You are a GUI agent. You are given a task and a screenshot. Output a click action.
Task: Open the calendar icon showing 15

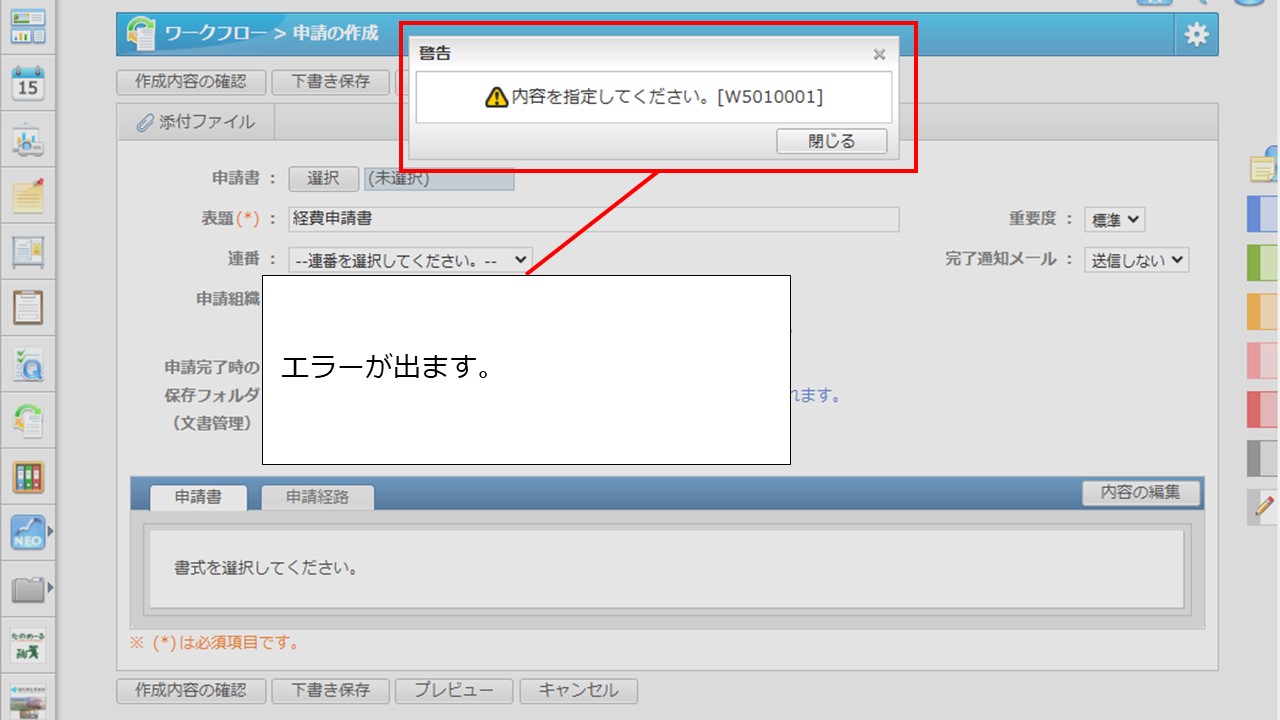click(x=29, y=83)
